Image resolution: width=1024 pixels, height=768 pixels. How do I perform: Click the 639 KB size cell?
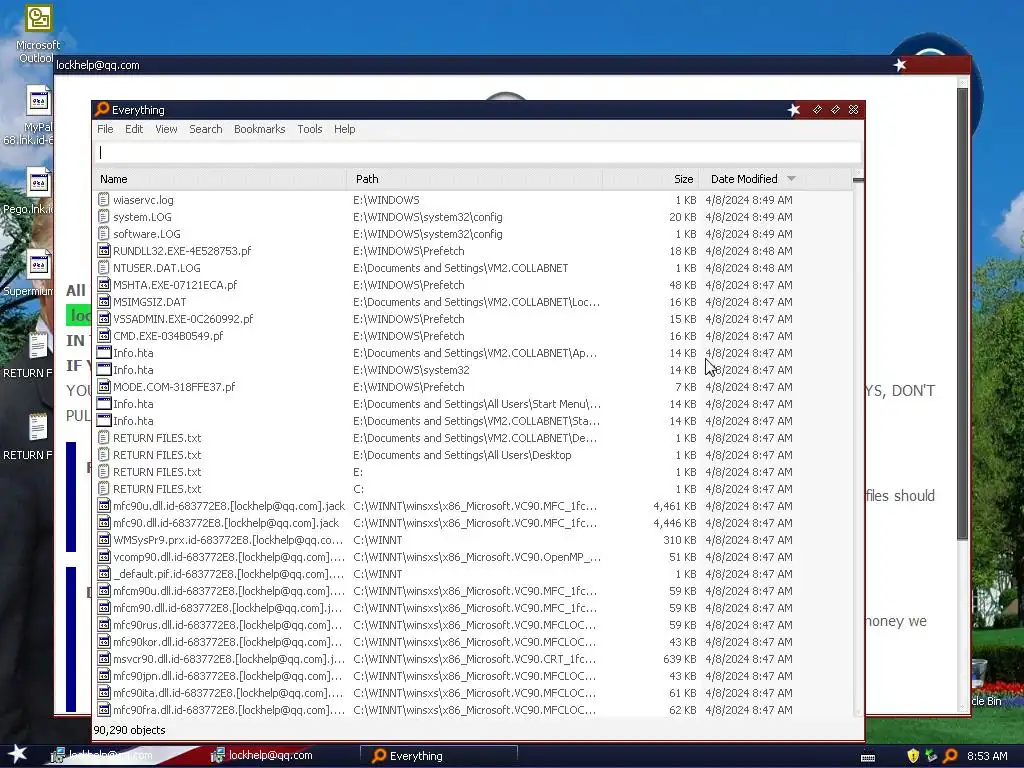pyautogui.click(x=680, y=659)
